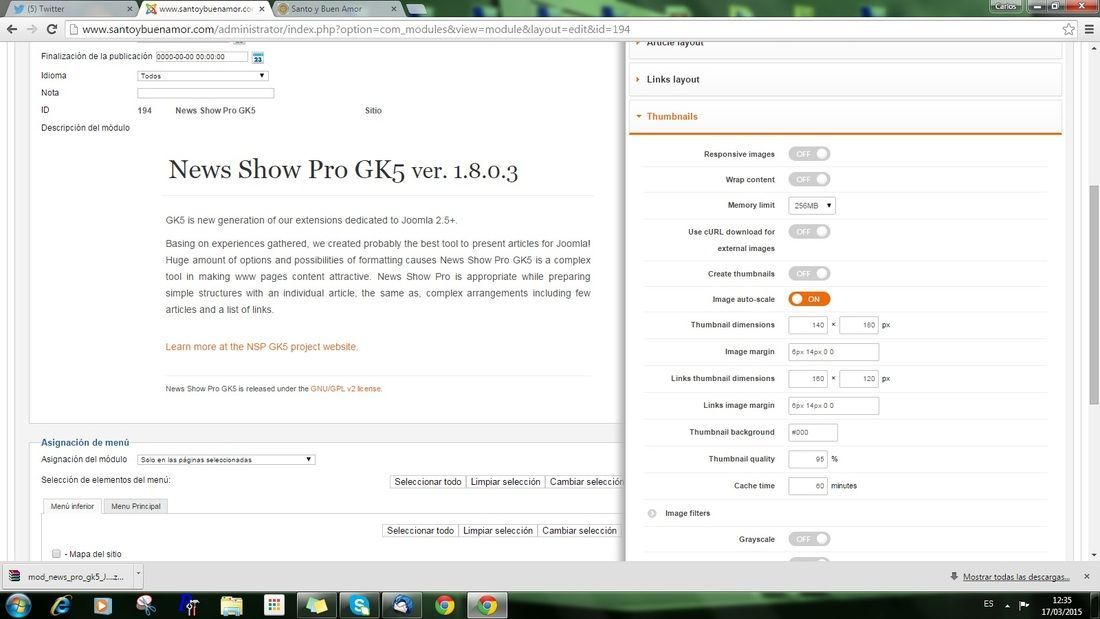Collapse the Thumbnails section
This screenshot has width=1100, height=619.
pos(845,117)
